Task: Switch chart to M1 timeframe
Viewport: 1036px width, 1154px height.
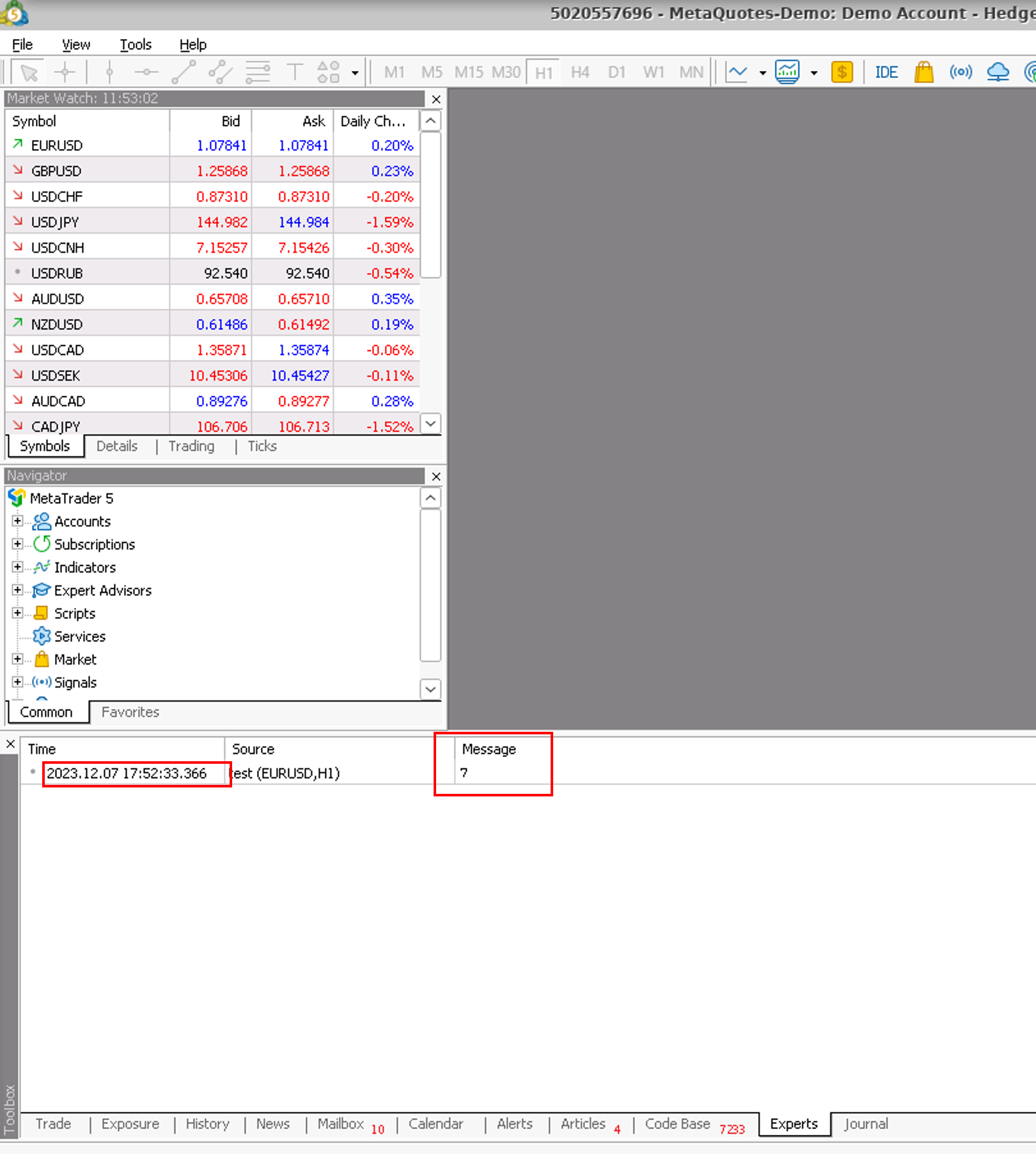Action: pyautogui.click(x=395, y=72)
